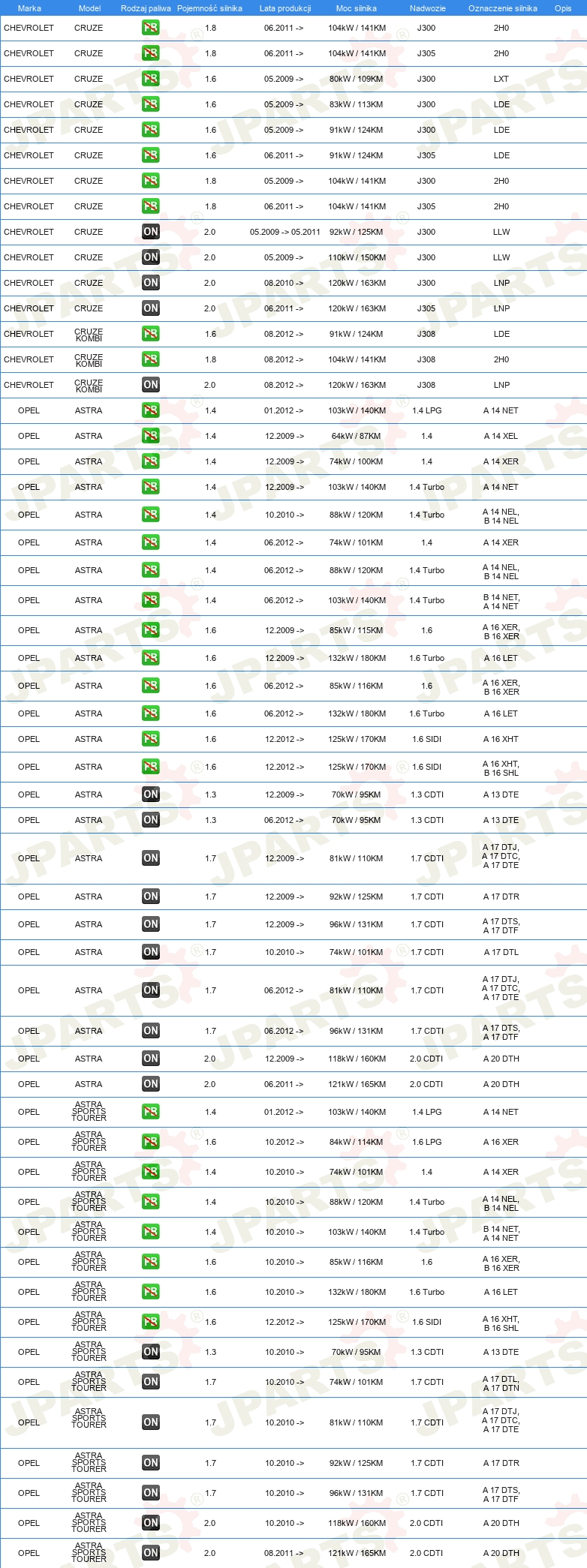Viewport: 587px width, 1568px height.
Task: Click the 'LXT' engine code cell
Action: [501, 79]
